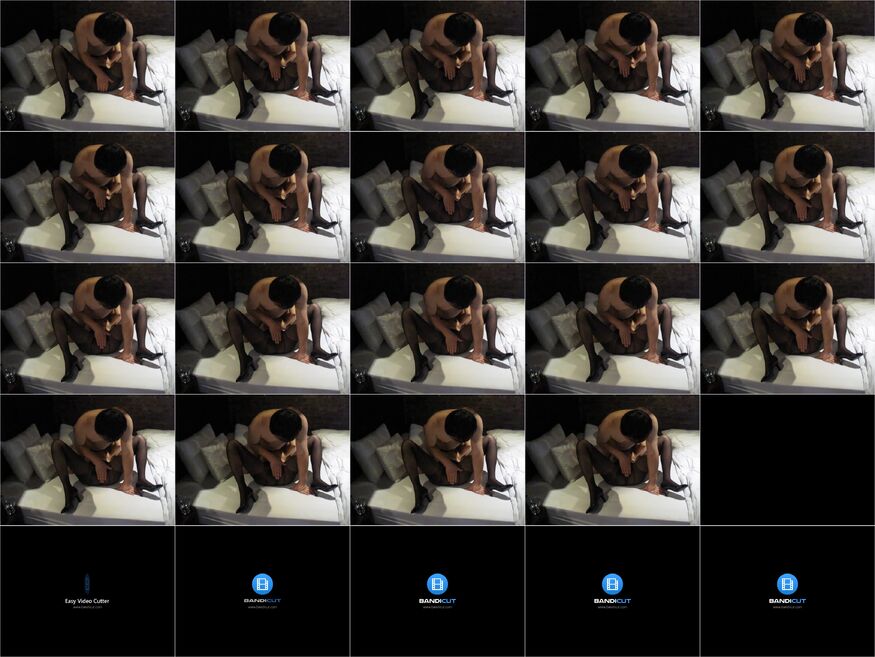Click the BANDICUT wordmark in the fourth bottom-row frame

pos(612,600)
